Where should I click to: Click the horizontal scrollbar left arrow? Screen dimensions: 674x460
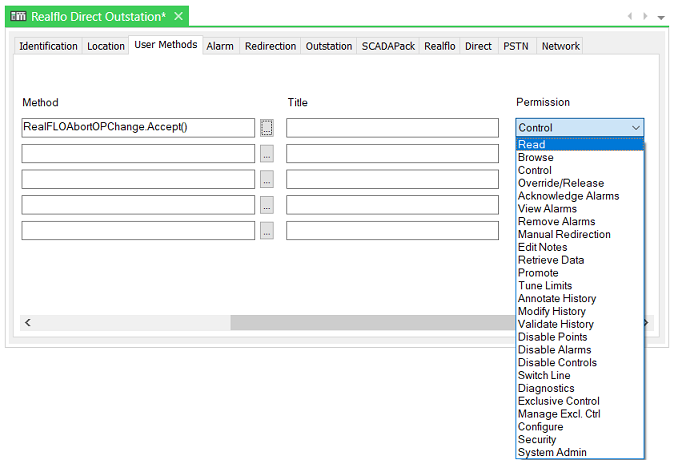click(28, 323)
